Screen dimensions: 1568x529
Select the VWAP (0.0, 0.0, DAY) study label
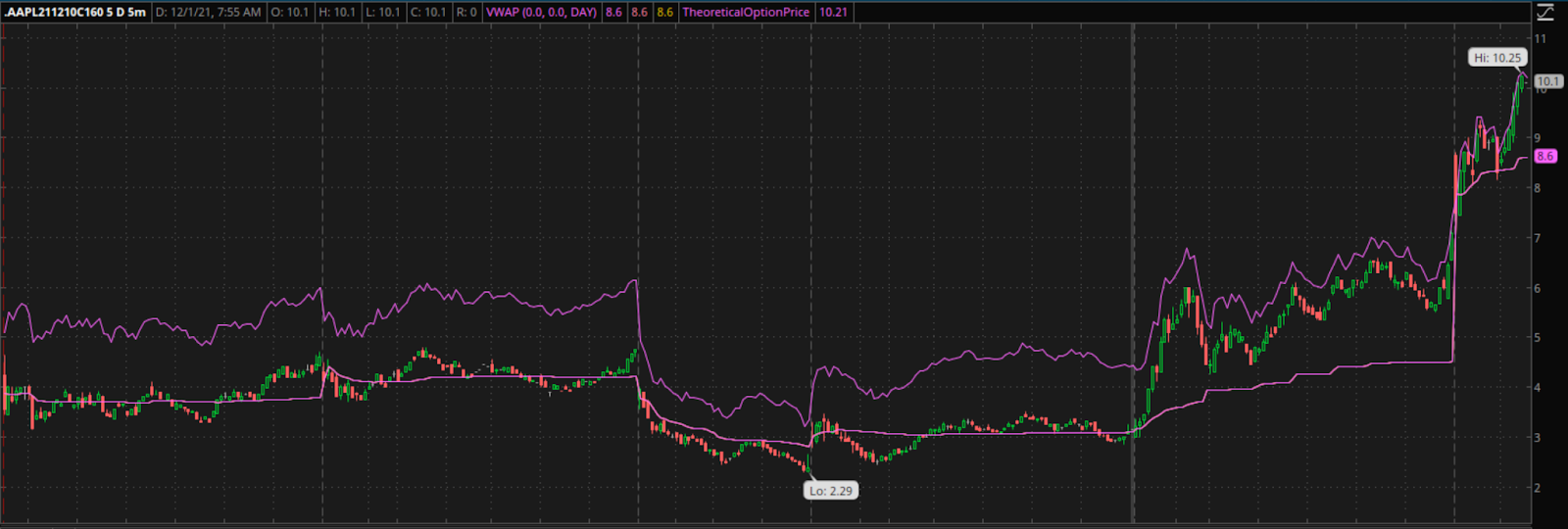(541, 12)
